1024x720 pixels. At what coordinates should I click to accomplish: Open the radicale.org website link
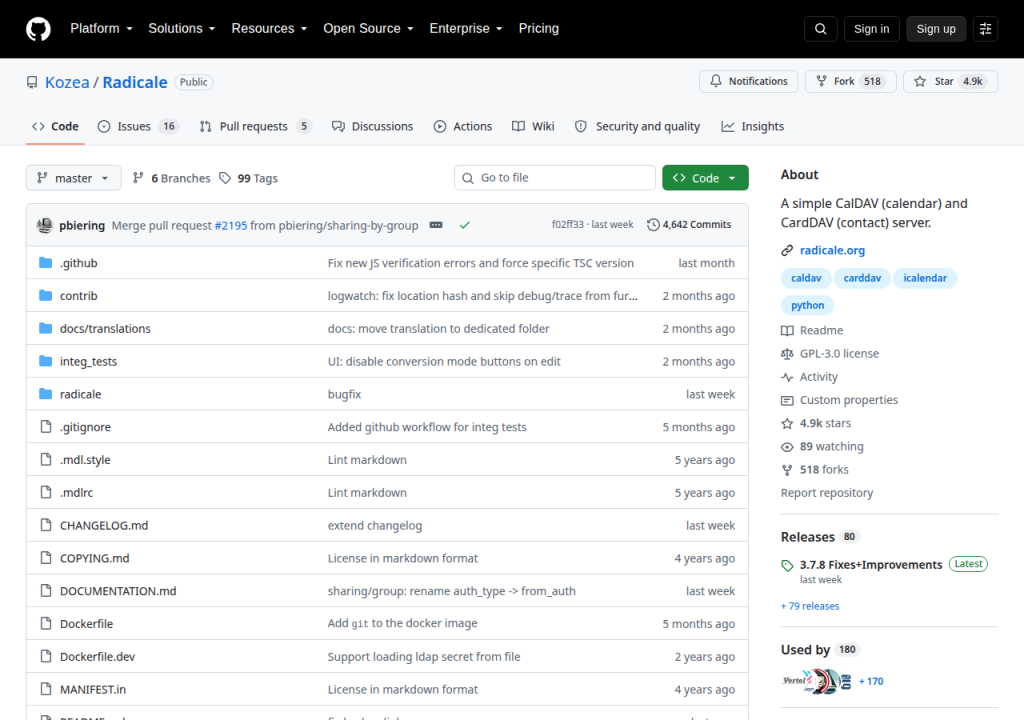click(832, 250)
